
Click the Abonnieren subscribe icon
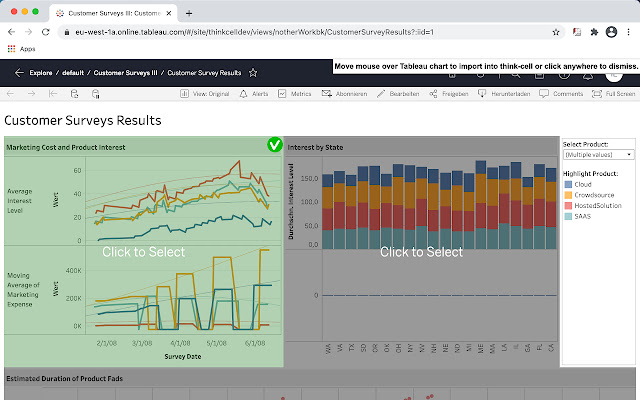tap(326, 94)
